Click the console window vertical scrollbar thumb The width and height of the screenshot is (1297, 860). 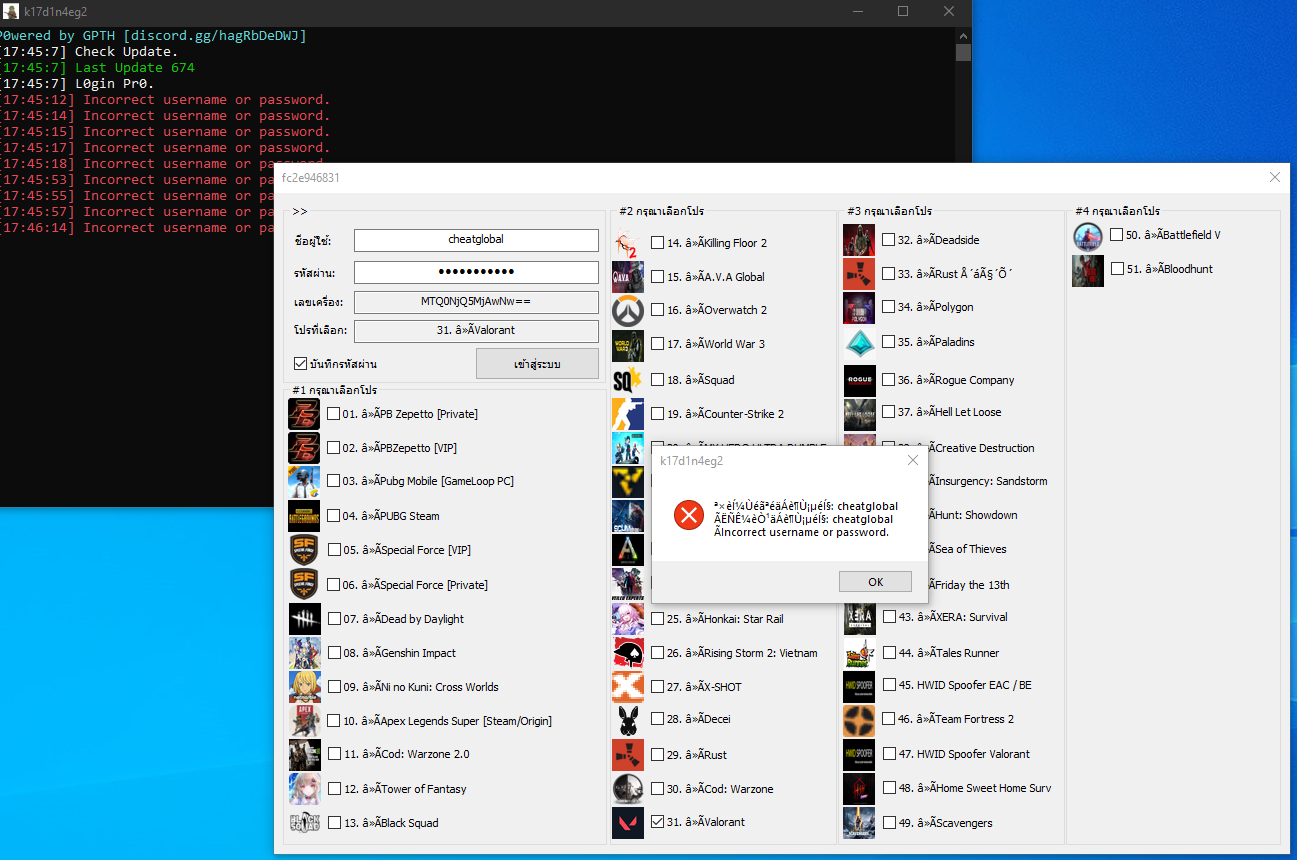click(x=963, y=52)
